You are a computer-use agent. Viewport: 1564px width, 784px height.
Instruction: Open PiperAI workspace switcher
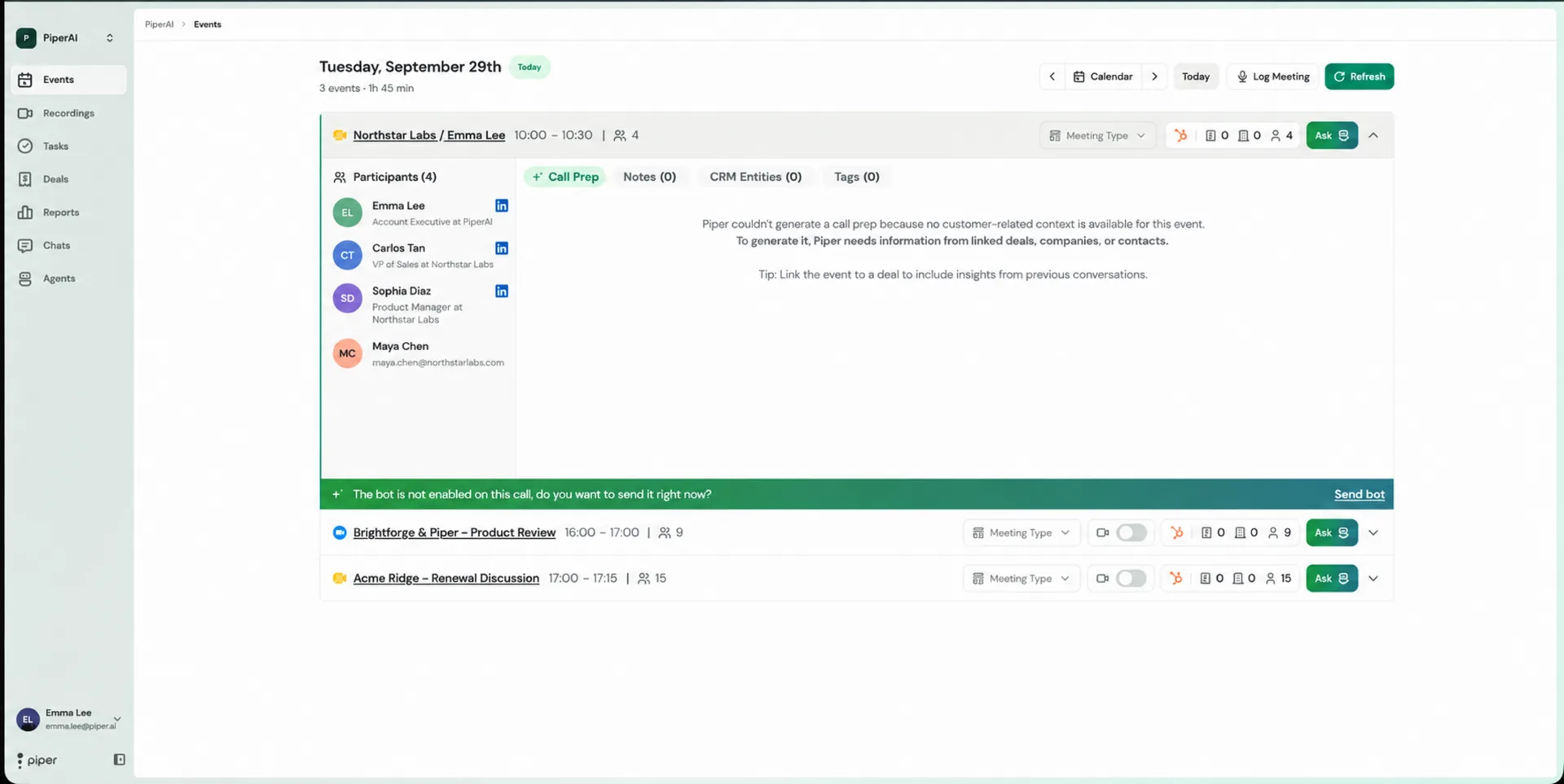click(66, 37)
